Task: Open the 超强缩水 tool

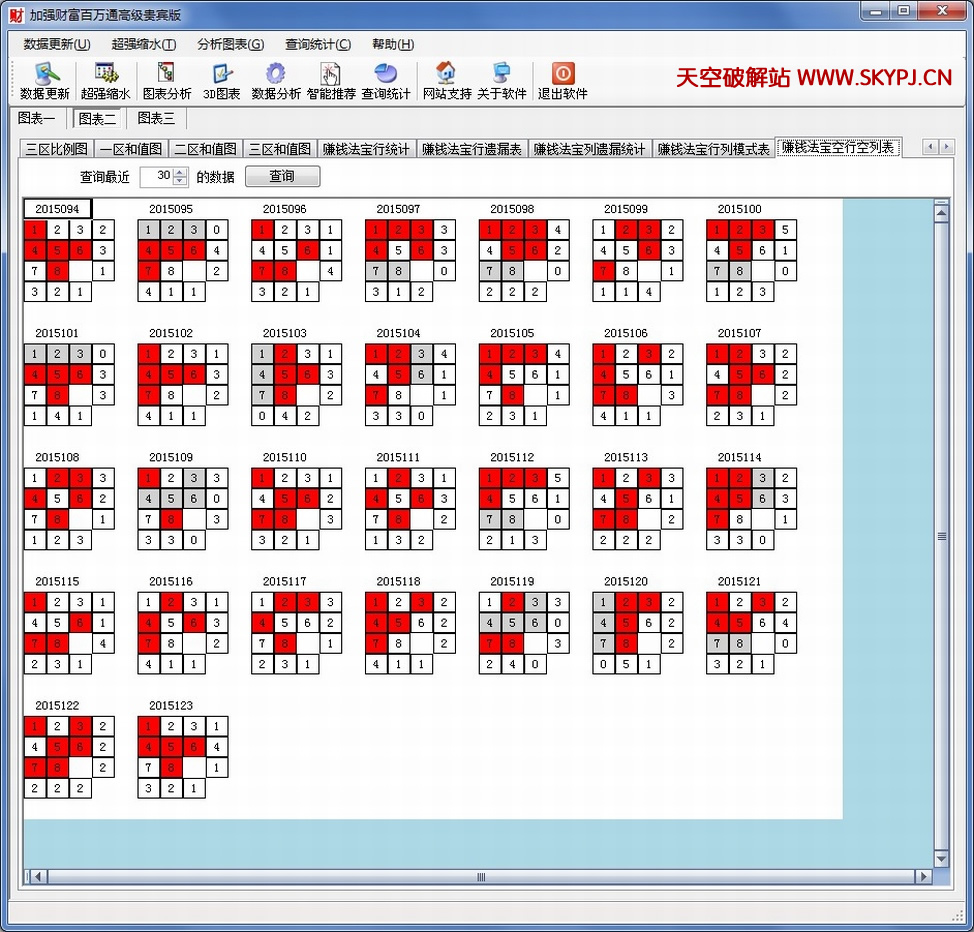Action: pos(106,75)
